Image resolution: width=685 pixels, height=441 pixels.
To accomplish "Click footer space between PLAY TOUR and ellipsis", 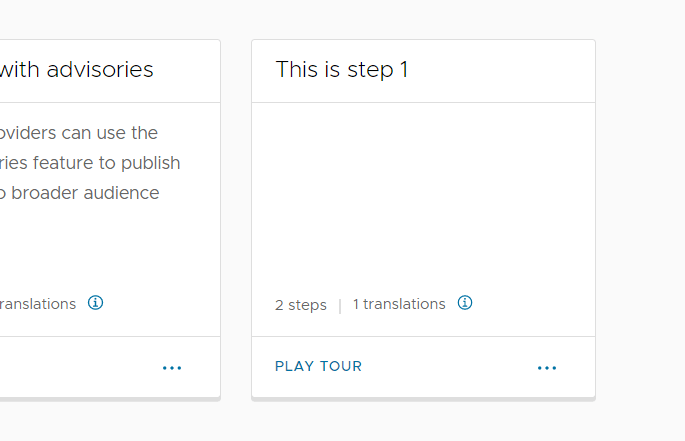I will tap(450, 367).
